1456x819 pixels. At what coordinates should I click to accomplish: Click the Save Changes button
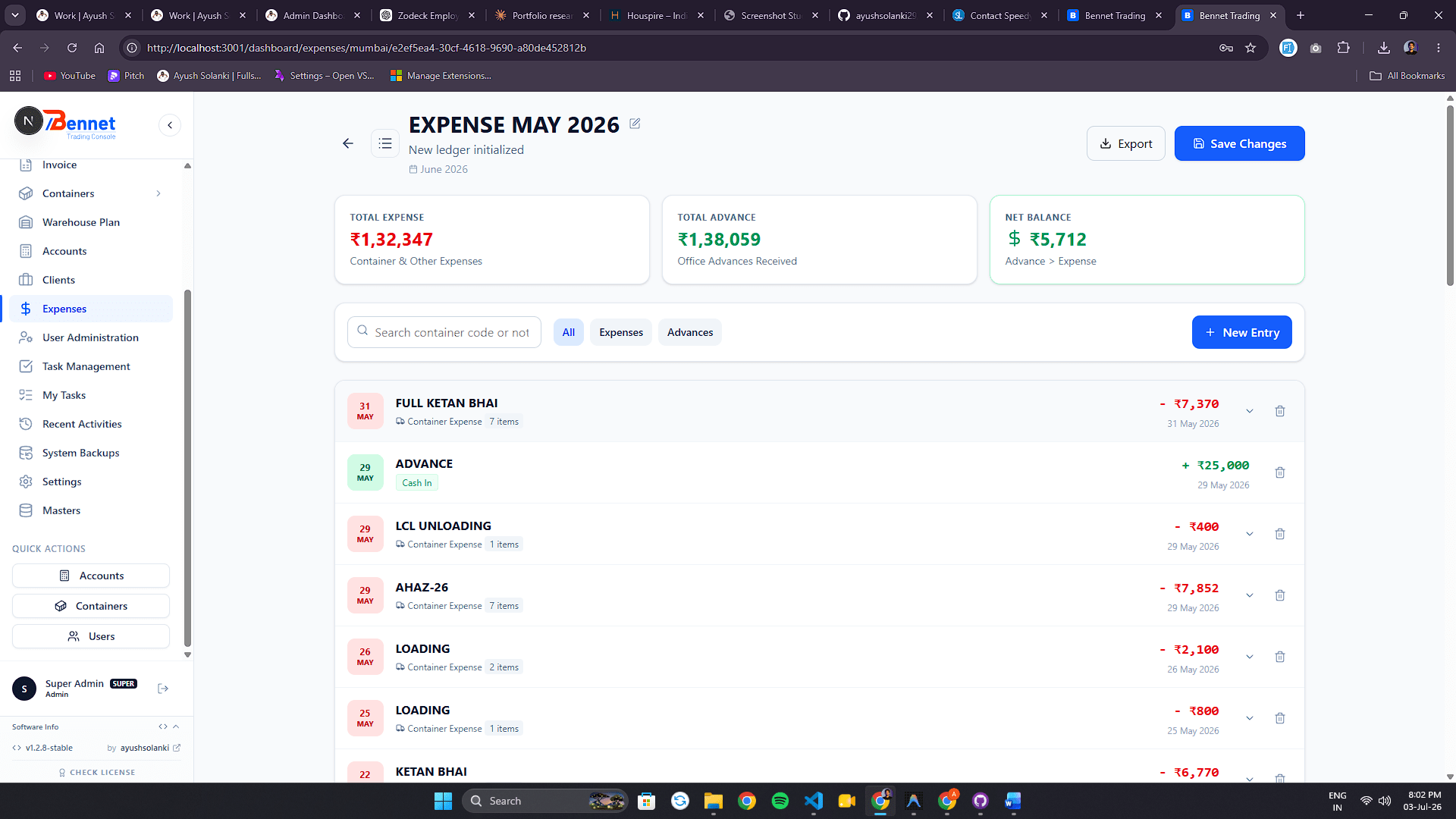pyautogui.click(x=1239, y=143)
